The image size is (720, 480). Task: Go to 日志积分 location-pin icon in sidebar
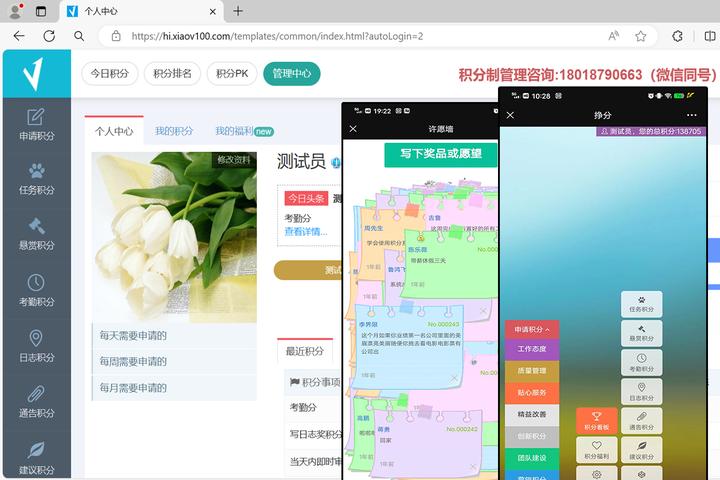37,346
